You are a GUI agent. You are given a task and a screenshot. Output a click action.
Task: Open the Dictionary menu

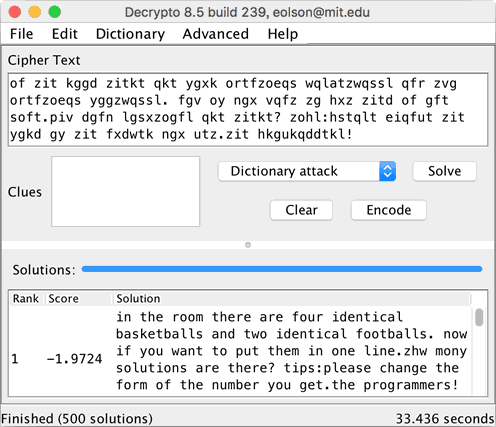click(x=130, y=34)
